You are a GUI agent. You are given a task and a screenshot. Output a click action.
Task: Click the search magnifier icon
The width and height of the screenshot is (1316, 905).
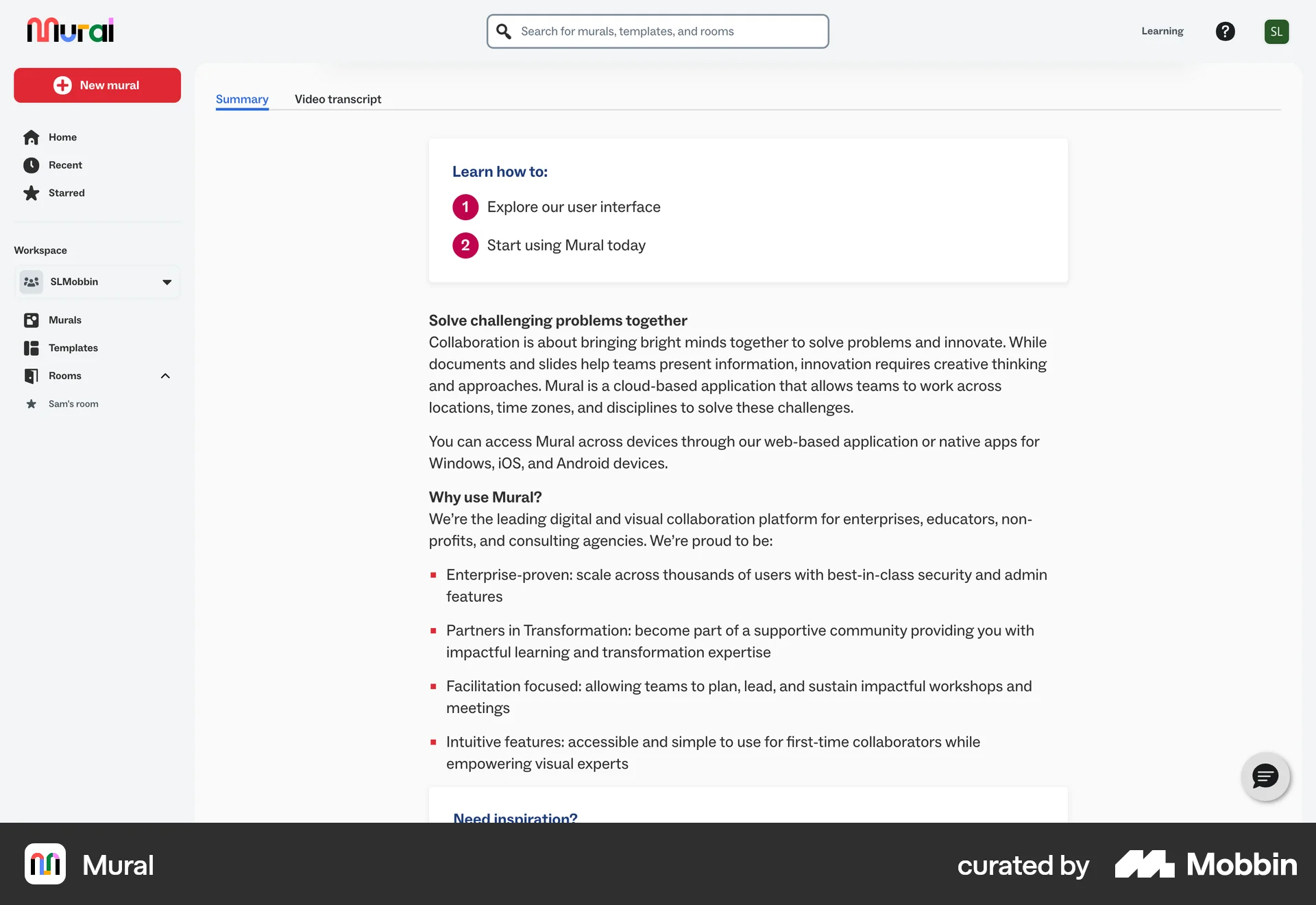(504, 32)
